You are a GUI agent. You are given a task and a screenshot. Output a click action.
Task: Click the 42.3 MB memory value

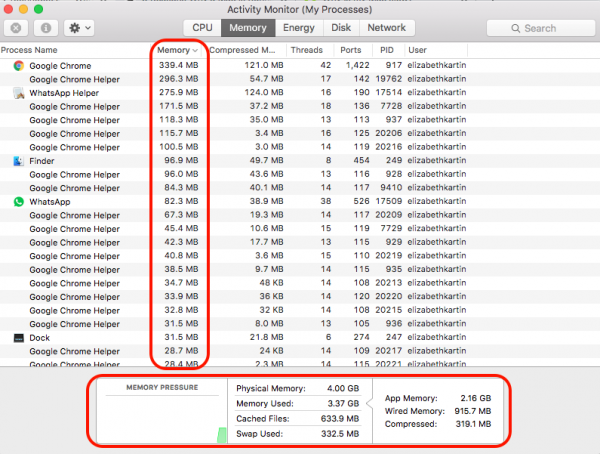[x=181, y=242]
